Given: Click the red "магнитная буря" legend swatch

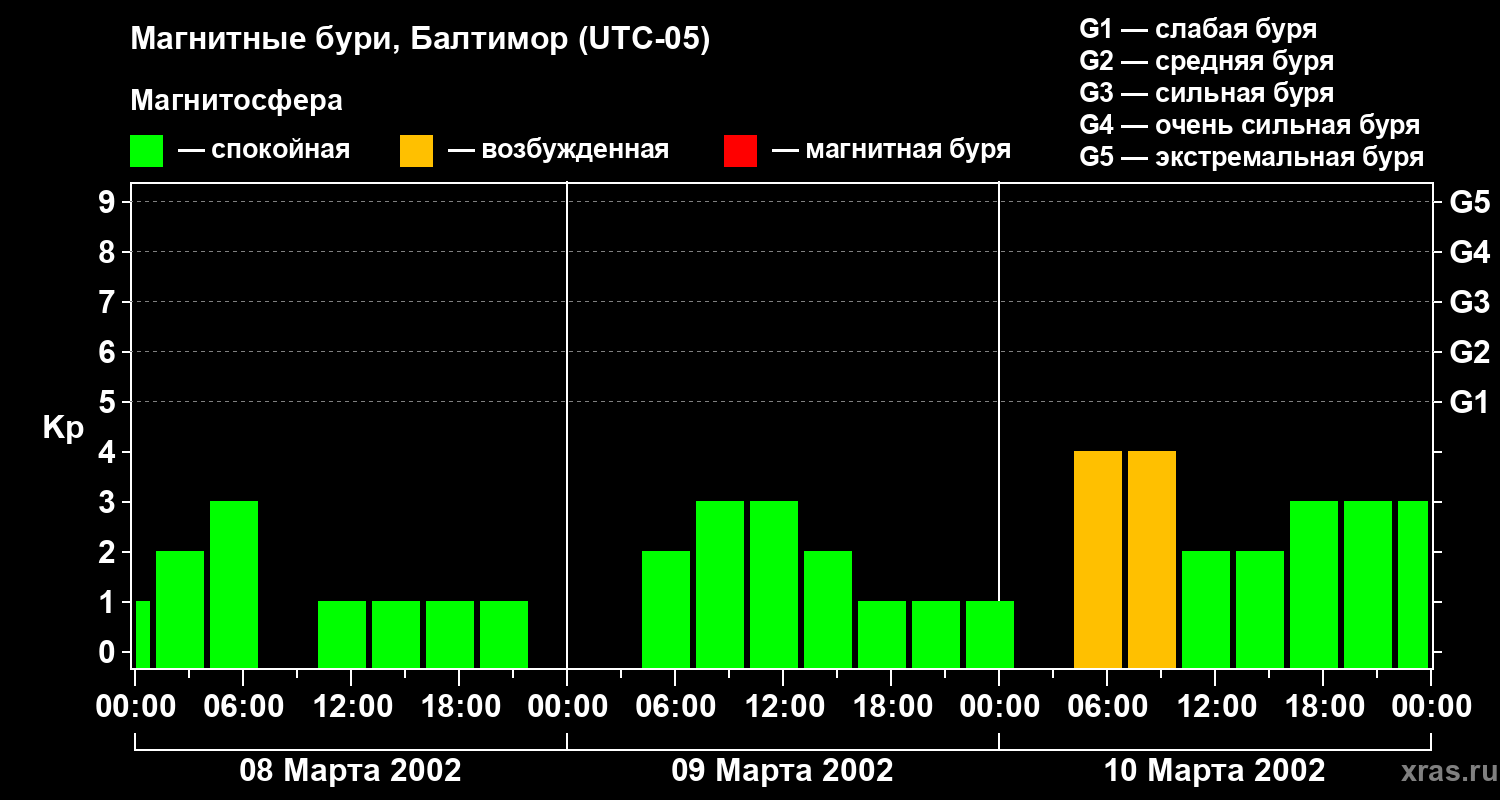Looking at the screenshot, I should pos(740,151).
